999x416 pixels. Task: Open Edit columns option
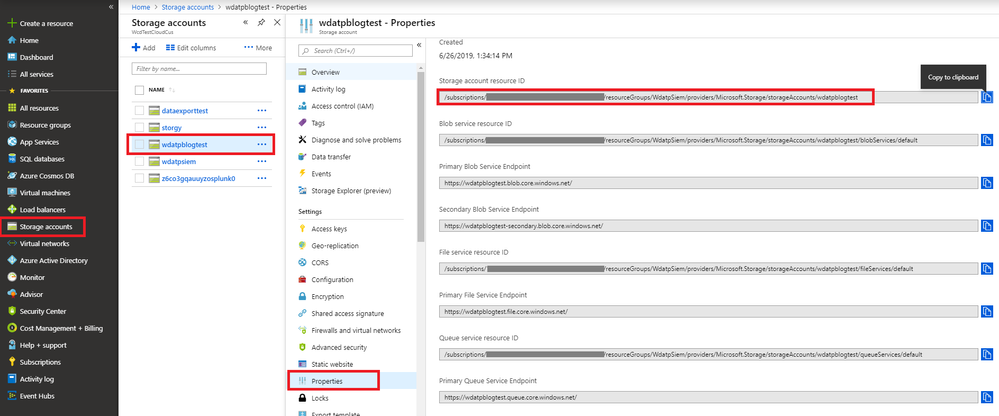[190, 48]
